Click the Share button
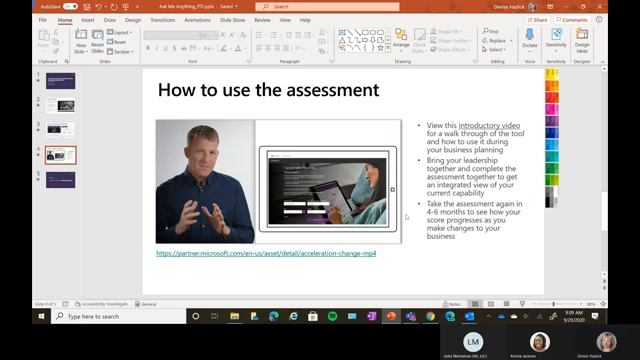 [537, 20]
